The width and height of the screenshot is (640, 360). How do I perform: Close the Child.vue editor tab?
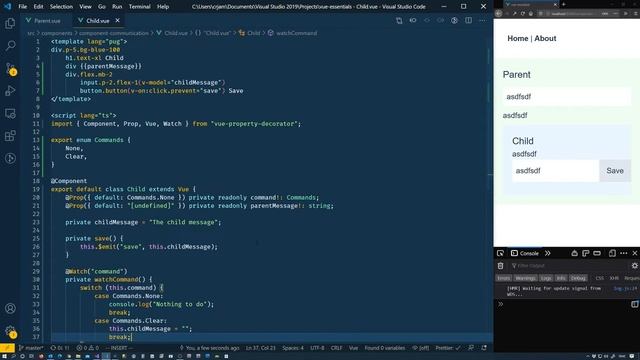[x=118, y=20]
